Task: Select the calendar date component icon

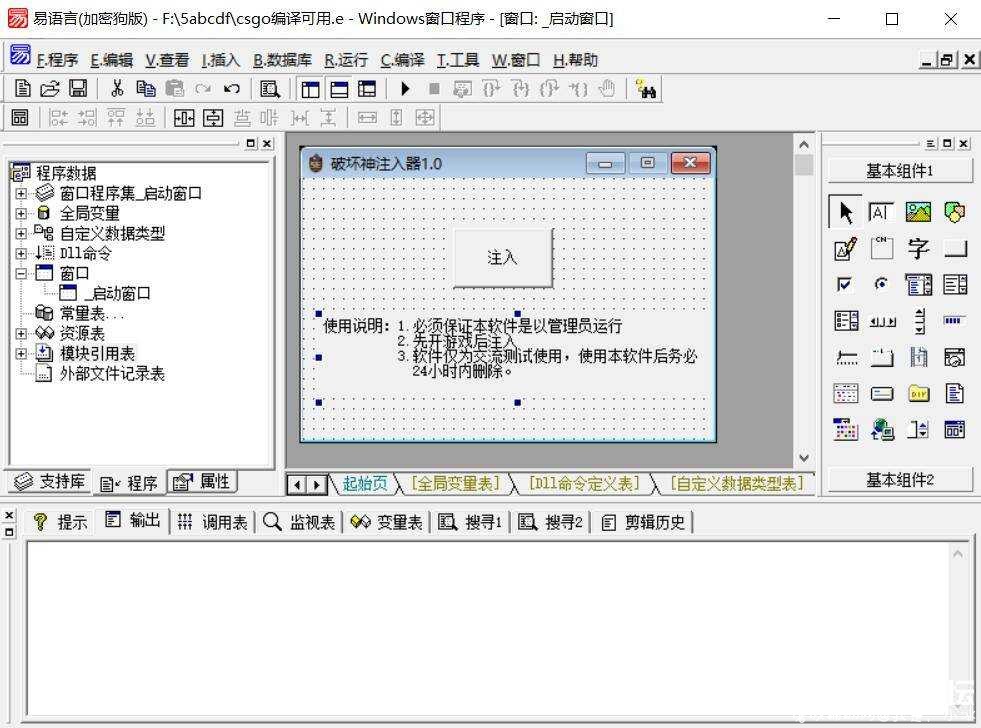Action: point(845,430)
